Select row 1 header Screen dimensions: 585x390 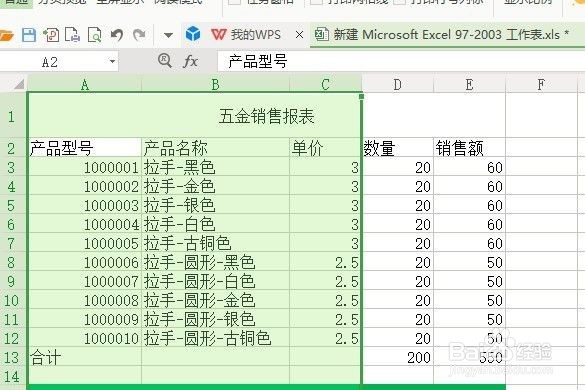[x=12, y=116]
